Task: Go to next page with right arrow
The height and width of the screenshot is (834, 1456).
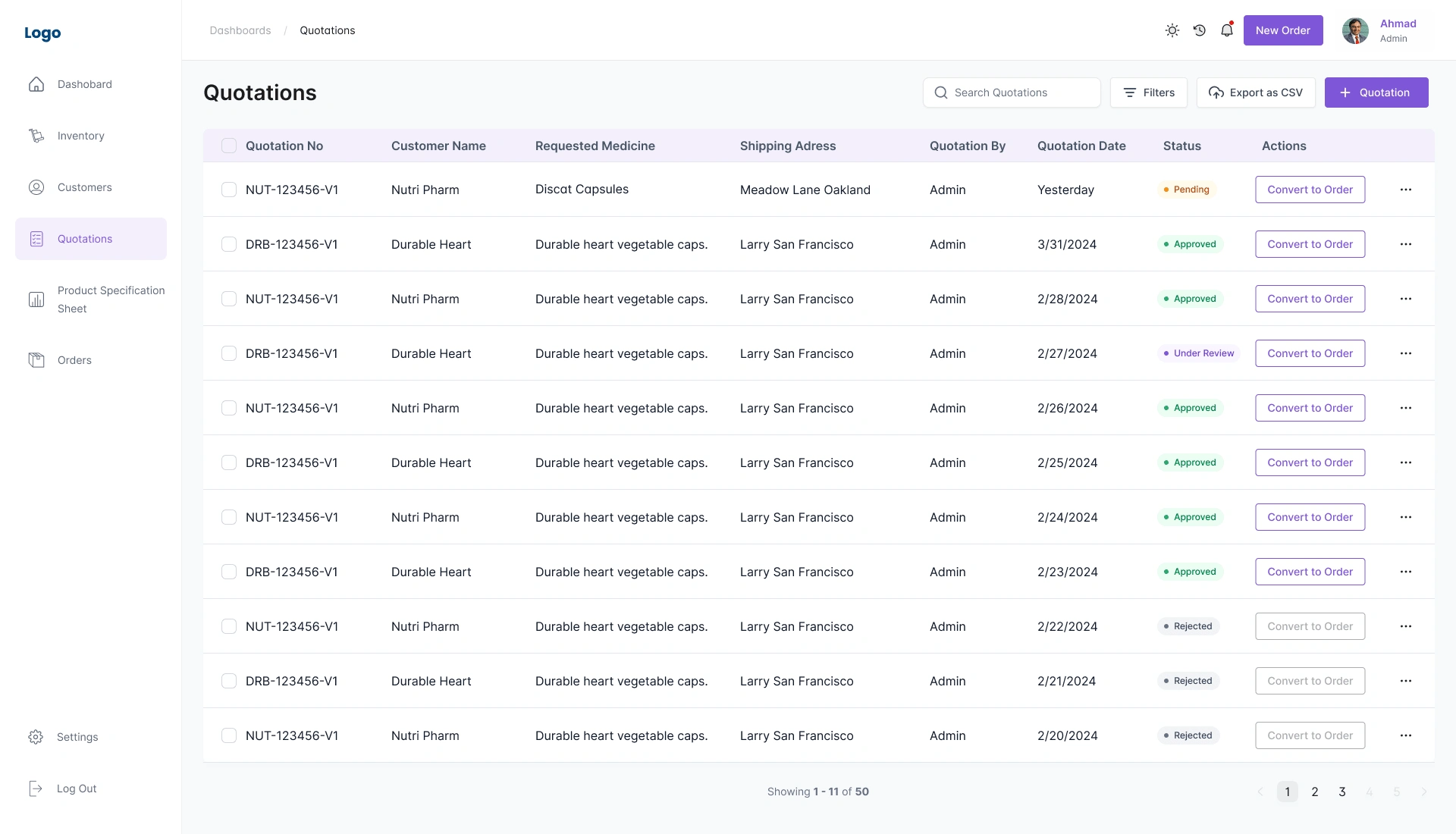Action: click(1424, 792)
